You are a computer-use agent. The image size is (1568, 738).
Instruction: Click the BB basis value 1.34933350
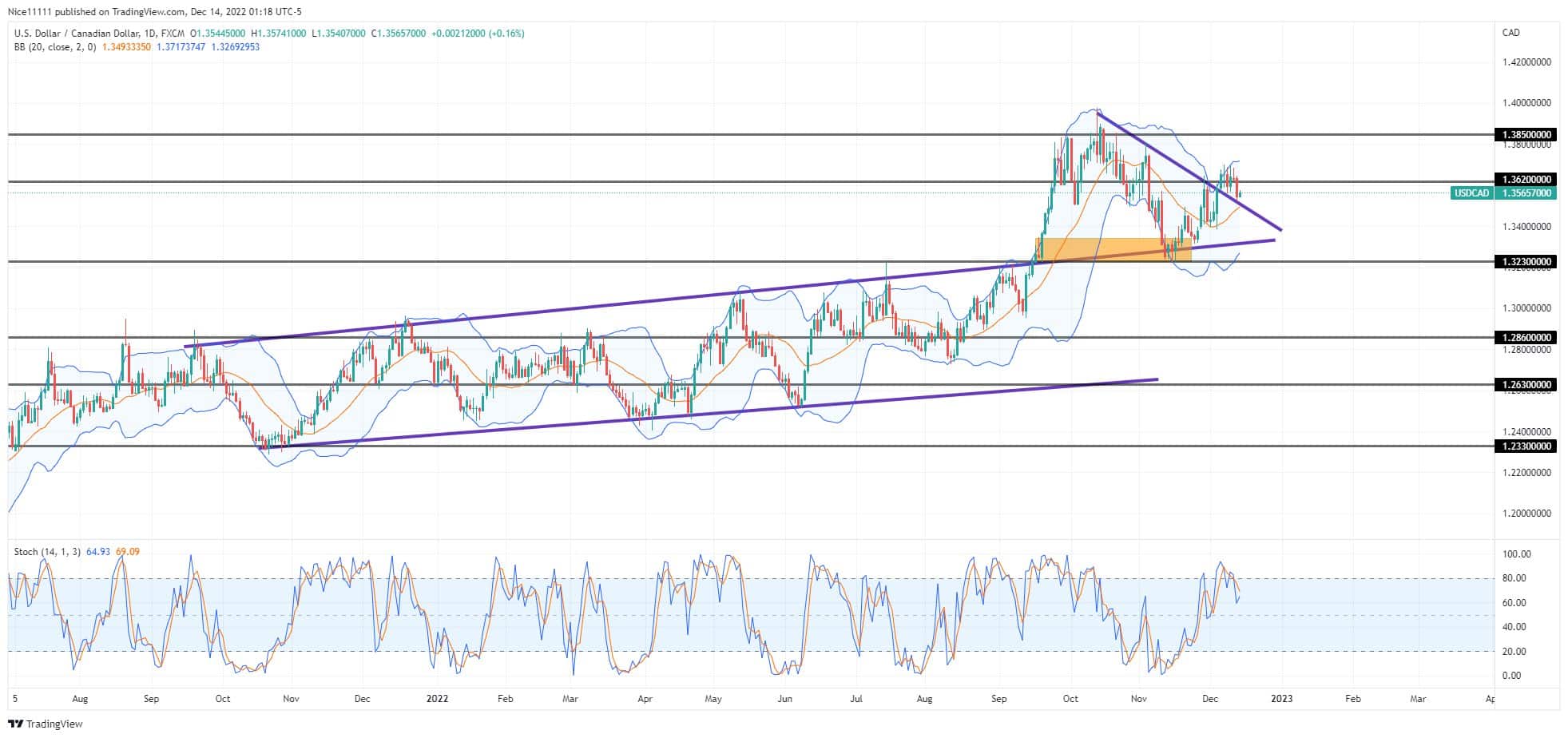point(125,47)
